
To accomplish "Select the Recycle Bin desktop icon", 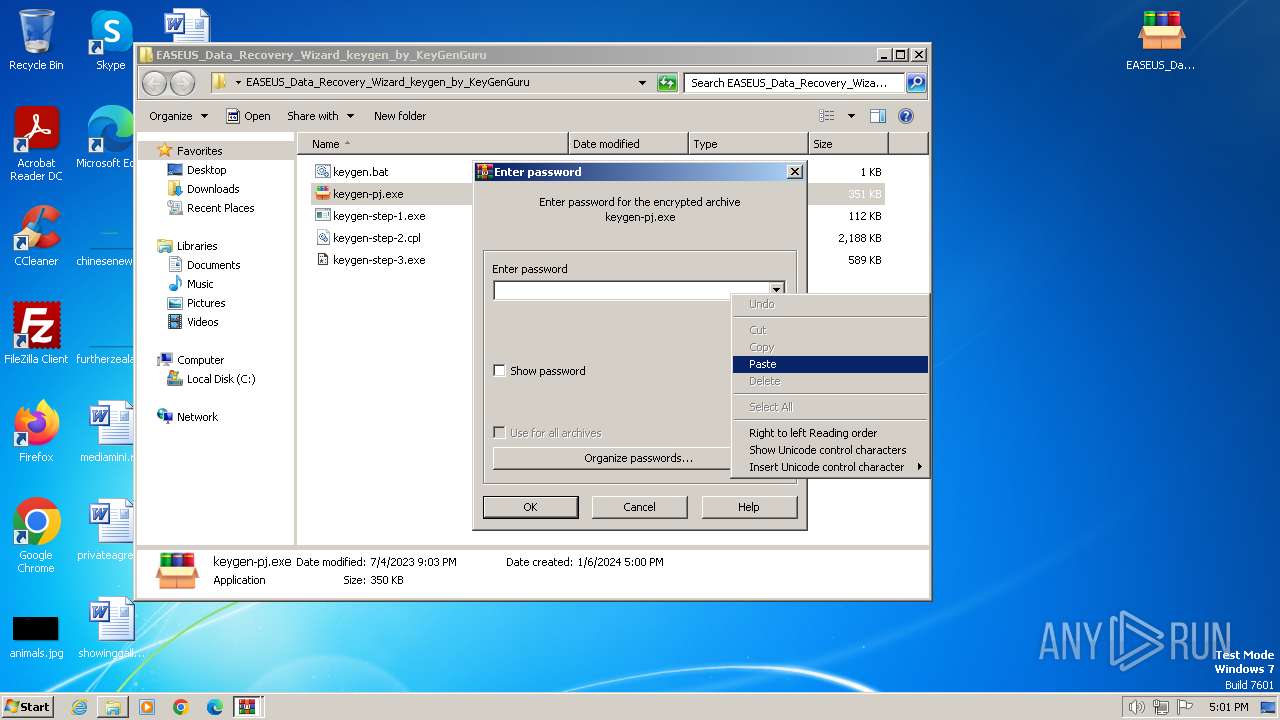I will (36, 40).
